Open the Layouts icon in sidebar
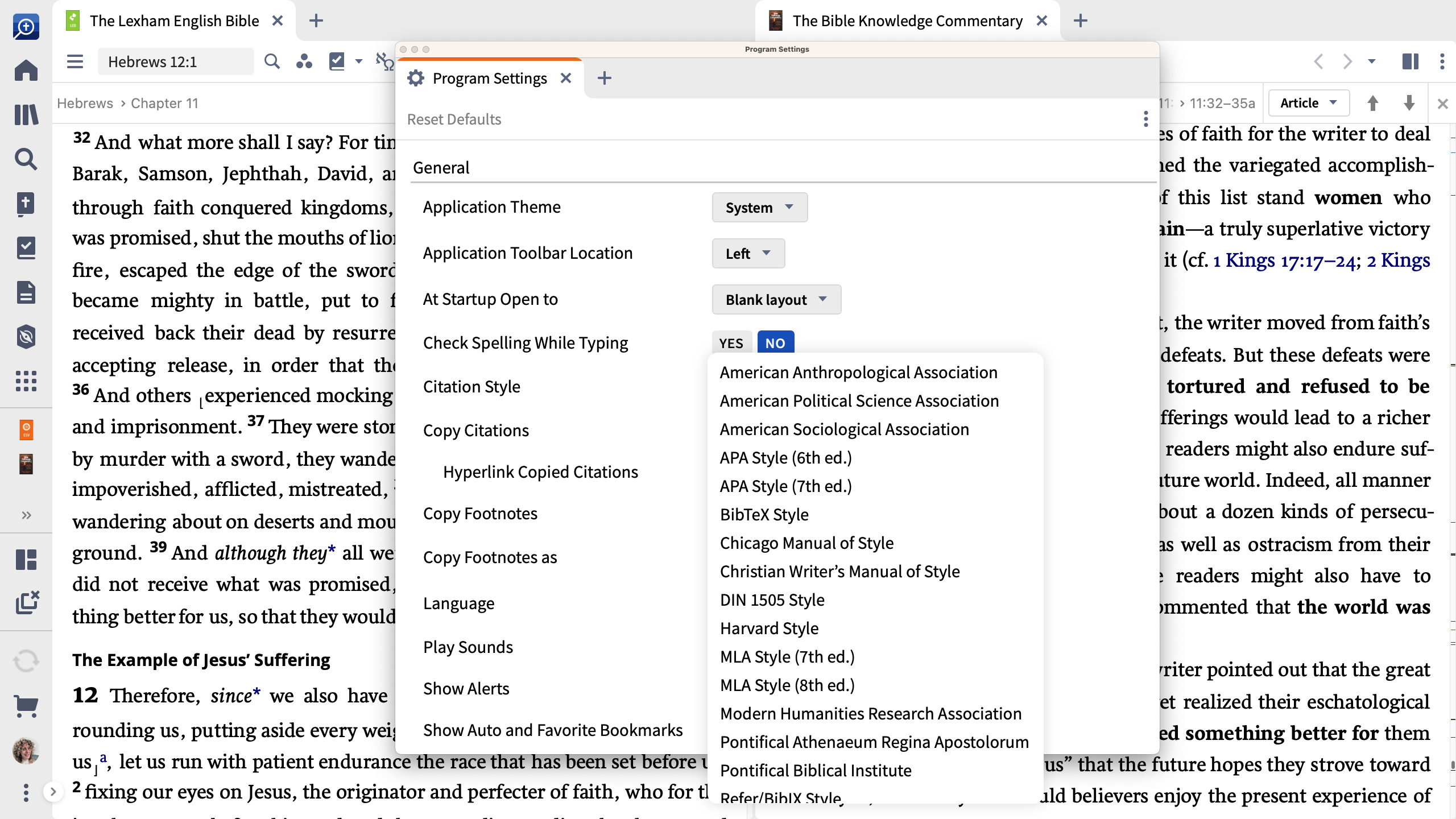The image size is (1456, 819). [26, 559]
